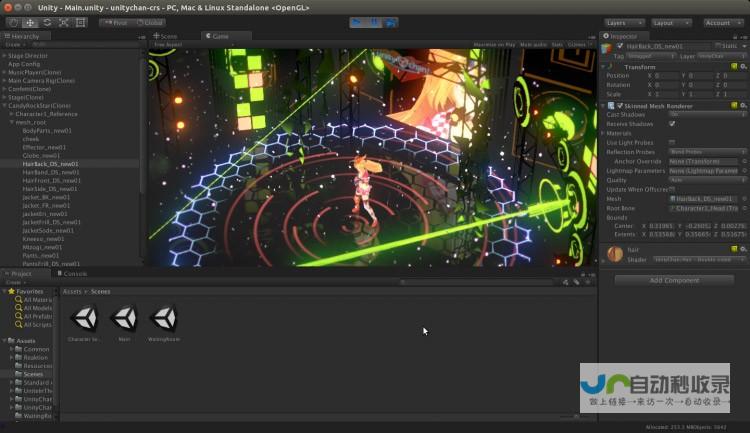Select the Rect transform tool
The height and width of the screenshot is (433, 750).
(x=80, y=22)
